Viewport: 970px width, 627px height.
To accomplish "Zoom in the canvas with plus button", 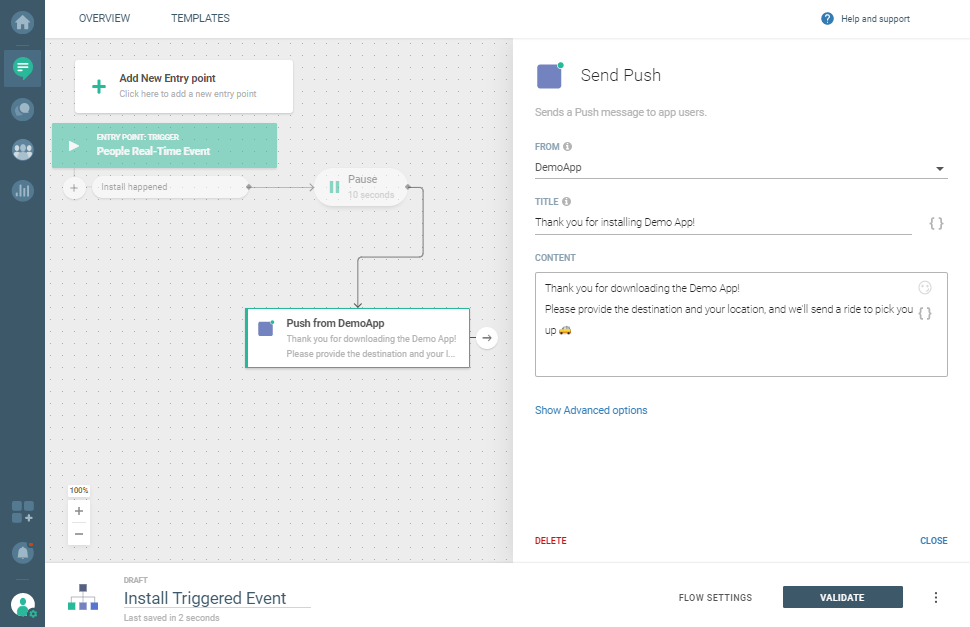I will coord(79,511).
